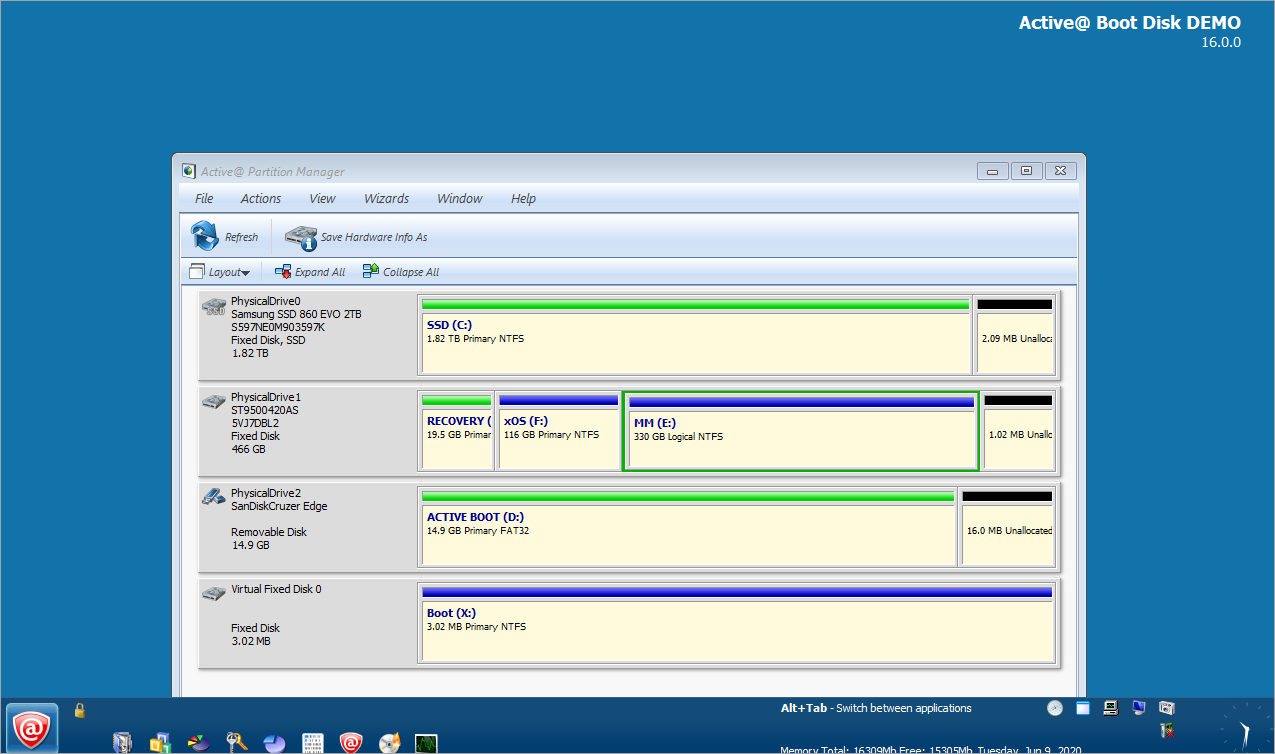Viewport: 1275px width, 754px height.
Task: Open the Wizards menu
Action: tap(386, 198)
